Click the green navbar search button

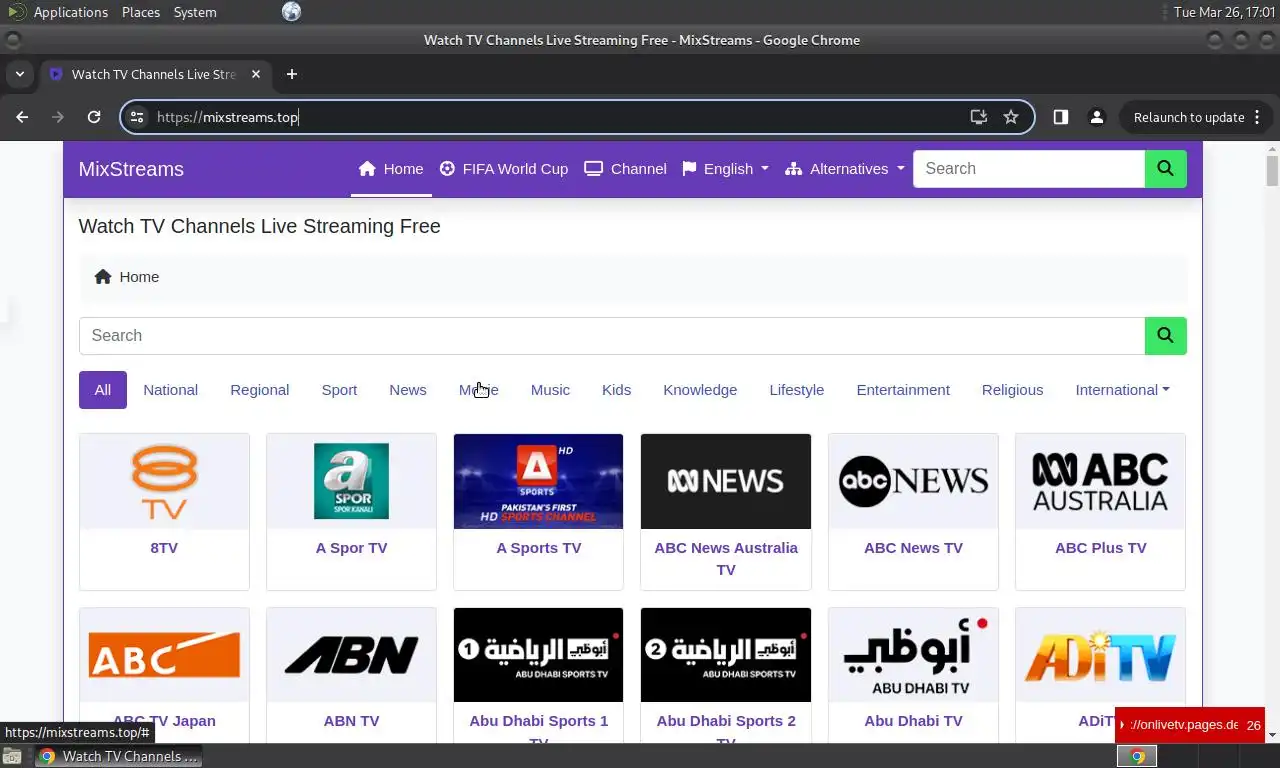pyautogui.click(x=1166, y=169)
